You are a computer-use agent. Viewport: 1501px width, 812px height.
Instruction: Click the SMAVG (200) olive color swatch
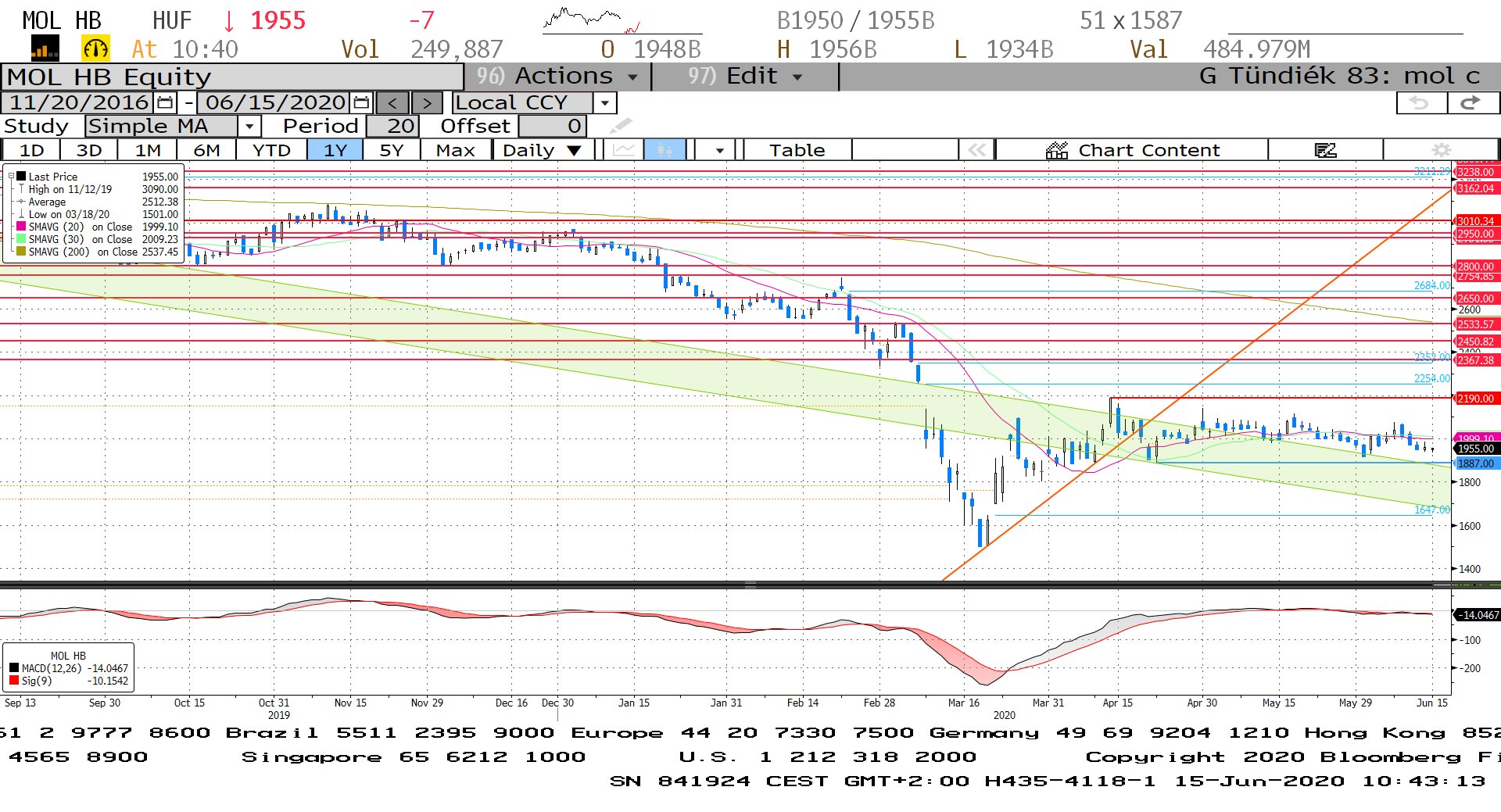21,252
